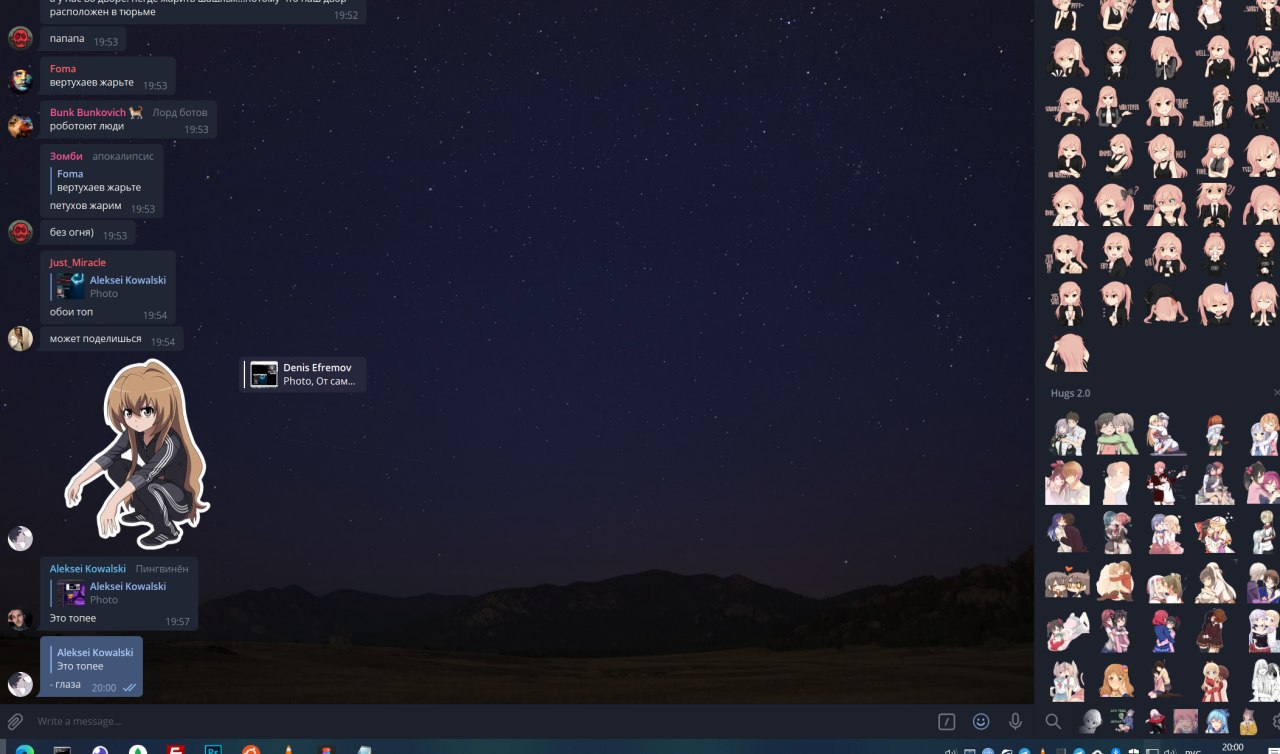Click Aleksei Kowalski sender name with Пингвинён tag
Screen dimensions: 1280x754
click(x=88, y=568)
